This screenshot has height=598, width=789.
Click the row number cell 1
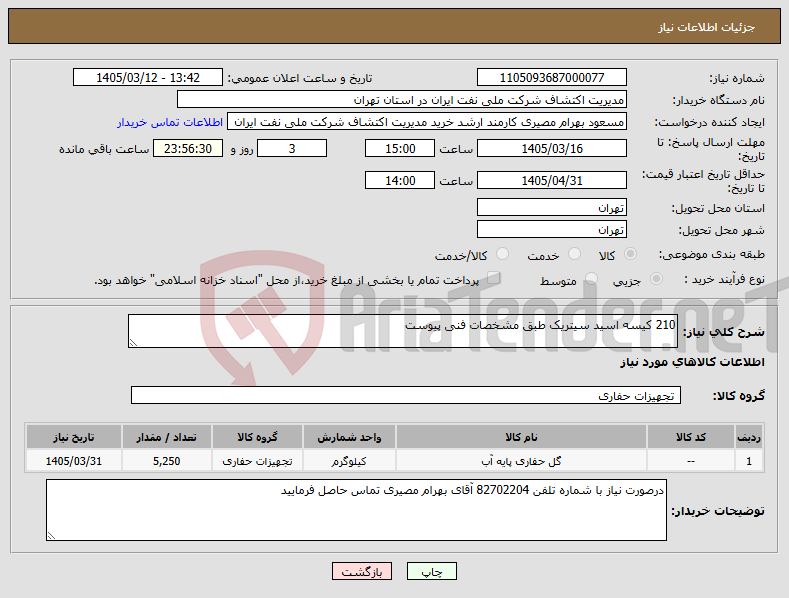coord(749,461)
